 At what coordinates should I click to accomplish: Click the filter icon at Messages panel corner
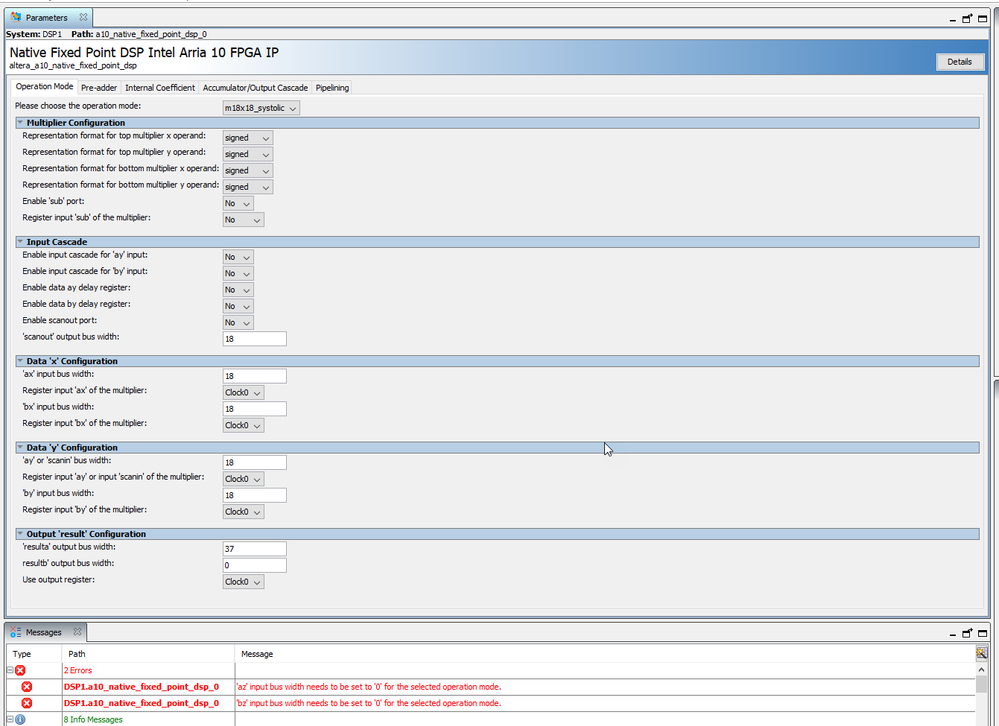(x=981, y=653)
